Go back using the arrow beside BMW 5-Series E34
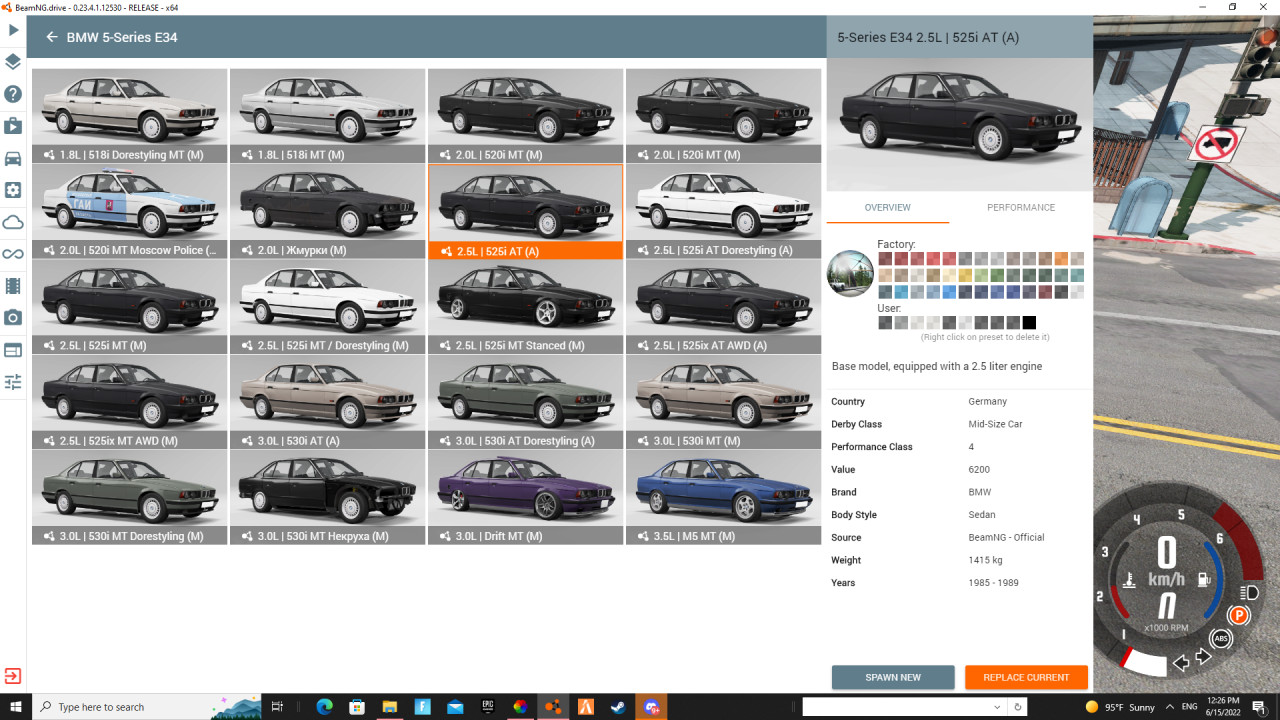 pos(52,37)
